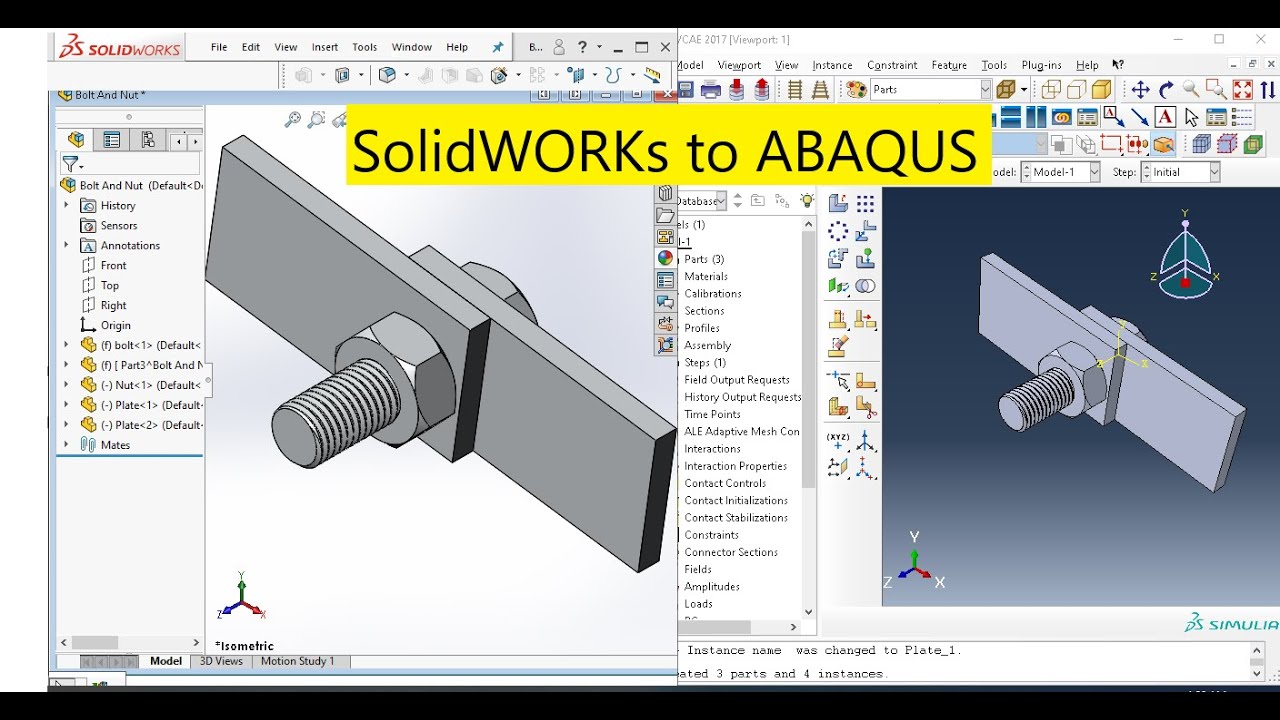The image size is (1280, 720).
Task: Click the SolidWorks user login icon
Action: pos(559,47)
